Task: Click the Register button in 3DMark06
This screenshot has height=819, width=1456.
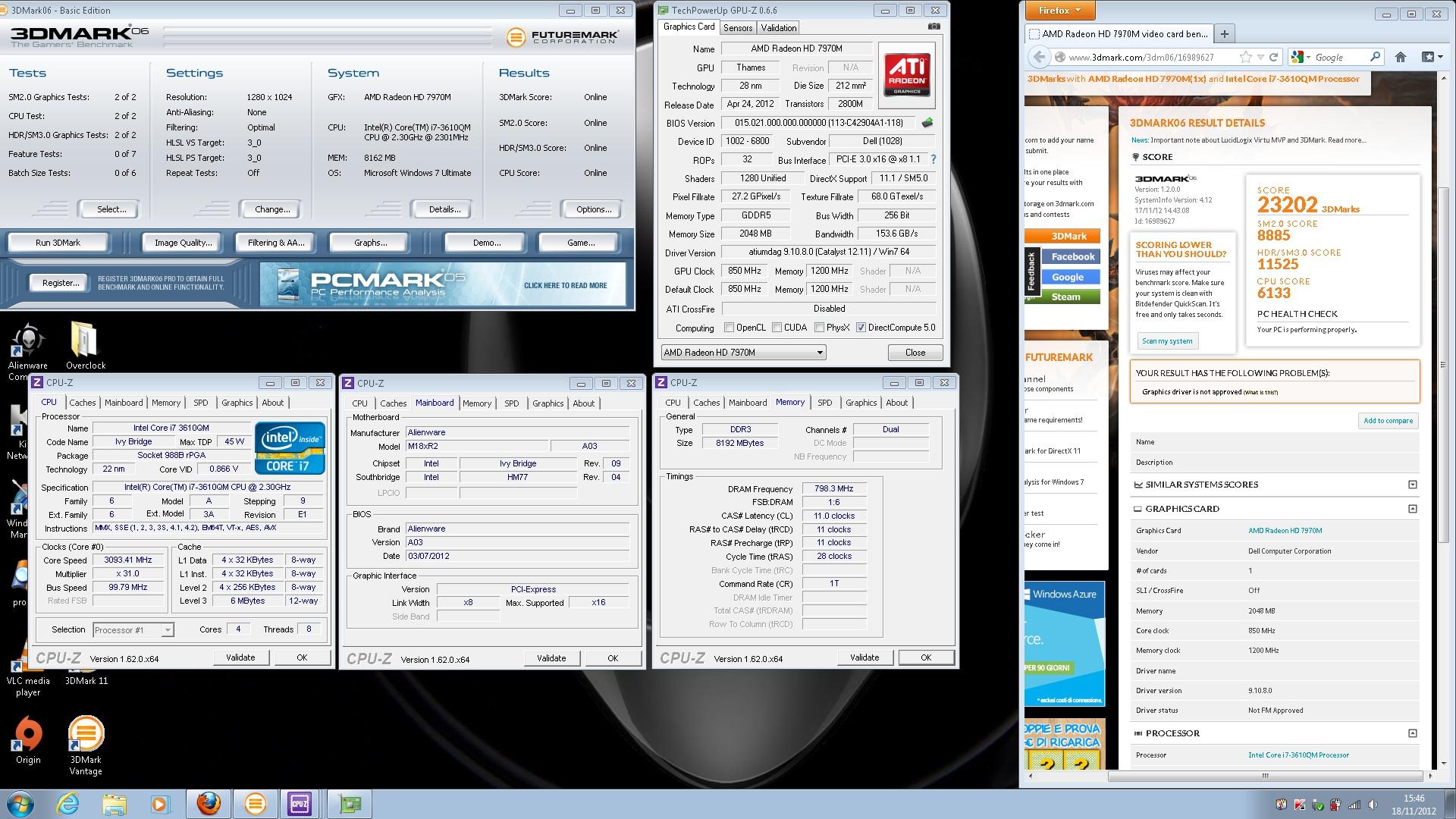Action: (x=61, y=283)
